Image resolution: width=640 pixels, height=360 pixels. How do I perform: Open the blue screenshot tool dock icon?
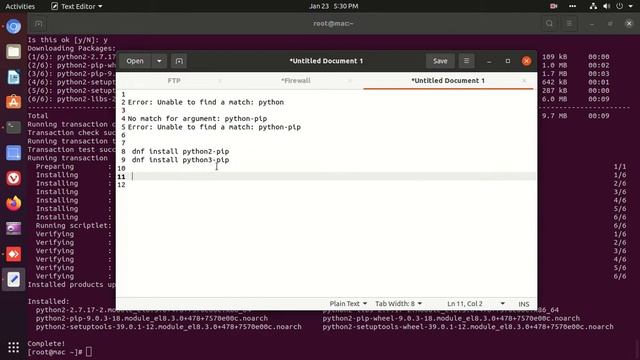click(13, 153)
